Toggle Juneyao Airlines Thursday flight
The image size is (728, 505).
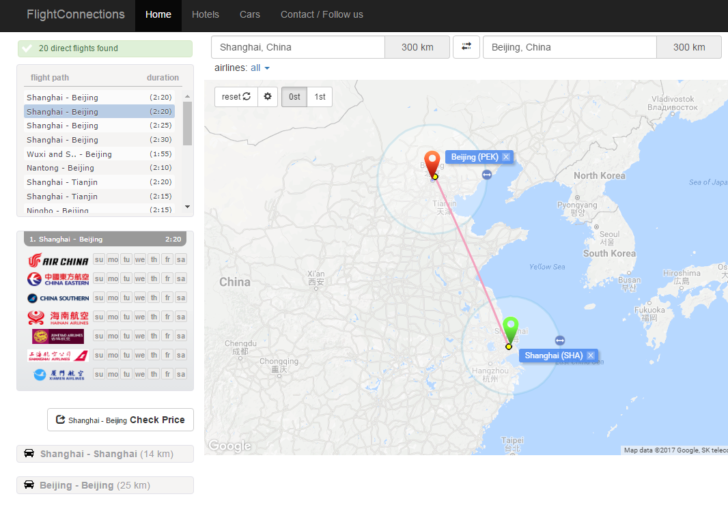pos(154,336)
